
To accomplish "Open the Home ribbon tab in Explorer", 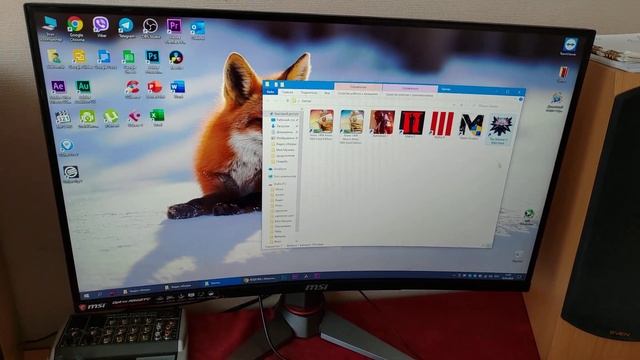I will pos(288,92).
